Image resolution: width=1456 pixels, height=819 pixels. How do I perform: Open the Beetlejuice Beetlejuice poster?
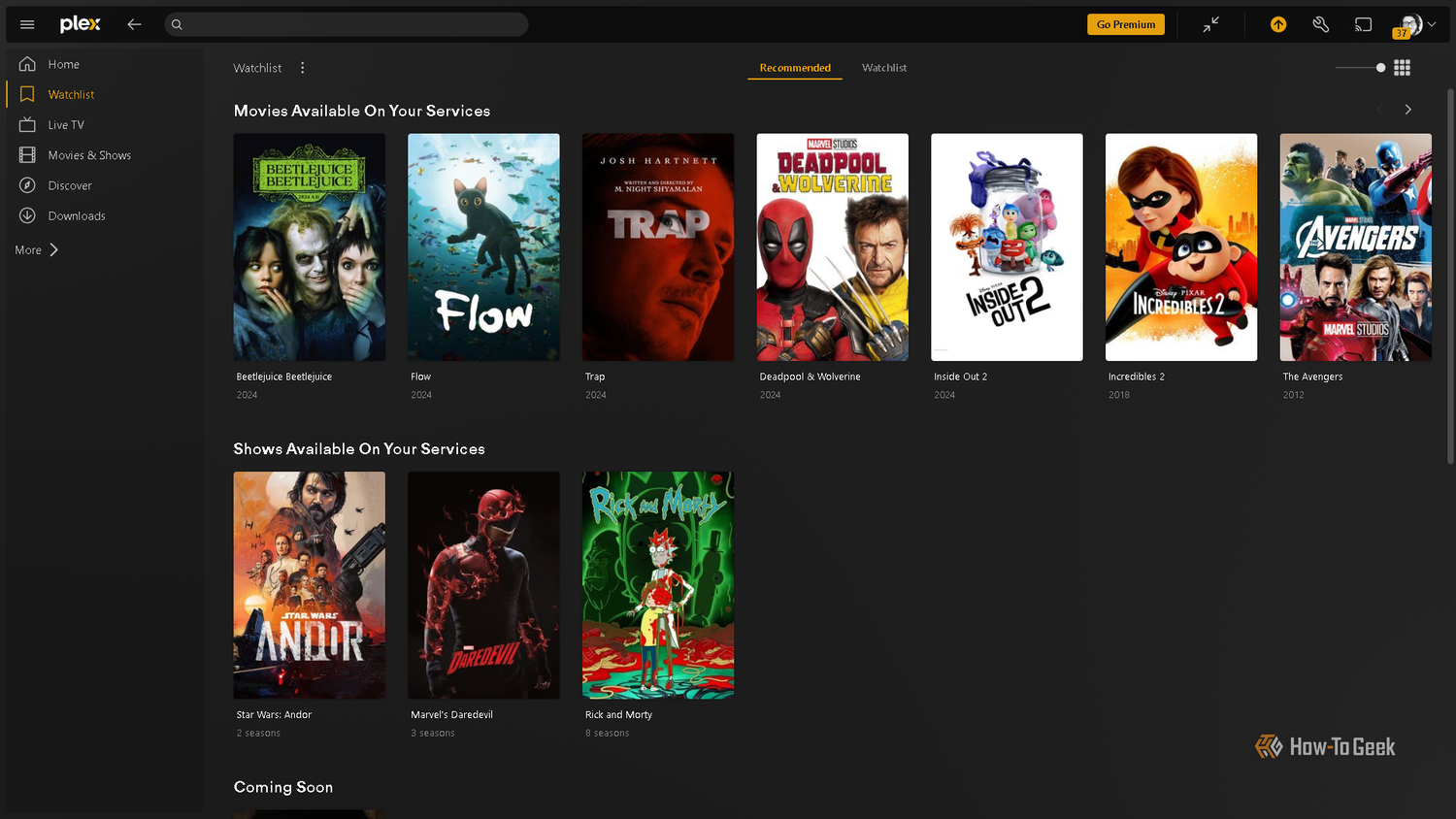point(309,247)
